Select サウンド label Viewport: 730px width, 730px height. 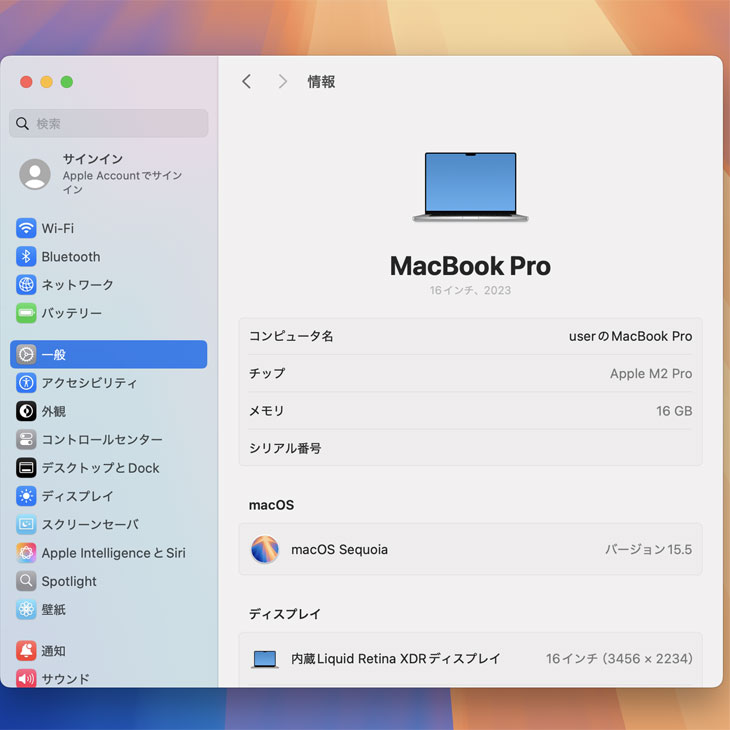coord(66,679)
